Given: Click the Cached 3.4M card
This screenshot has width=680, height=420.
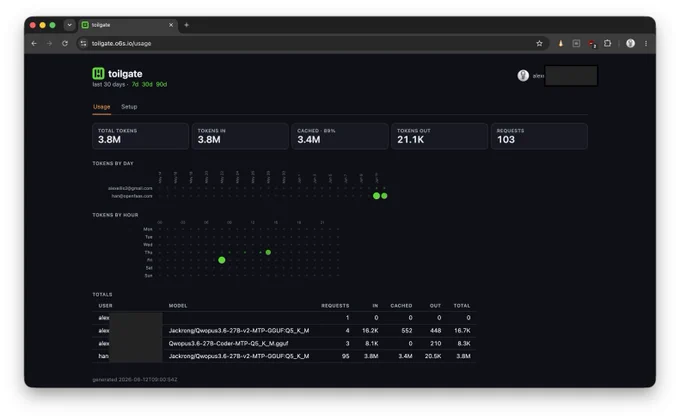Looking at the screenshot, I should click(340, 136).
